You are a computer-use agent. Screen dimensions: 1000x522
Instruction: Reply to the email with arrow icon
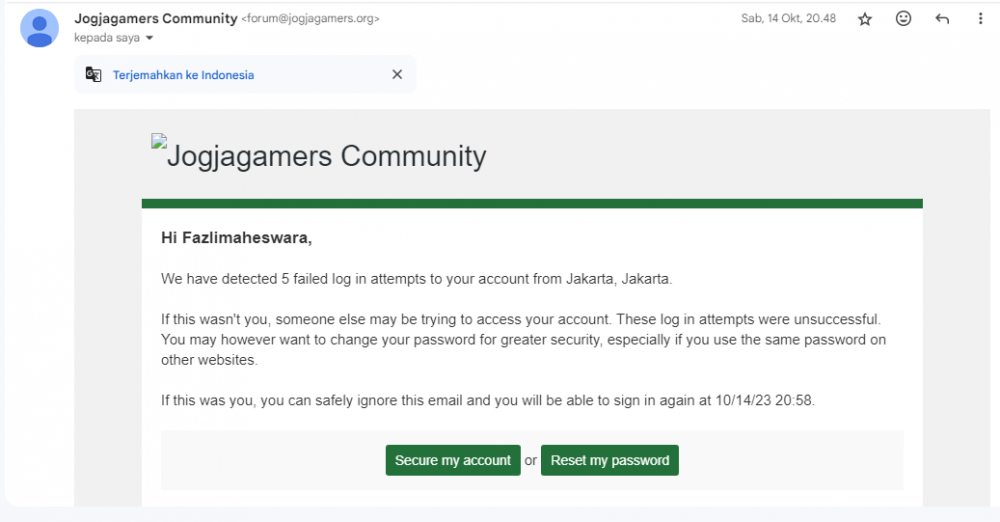coord(942,19)
